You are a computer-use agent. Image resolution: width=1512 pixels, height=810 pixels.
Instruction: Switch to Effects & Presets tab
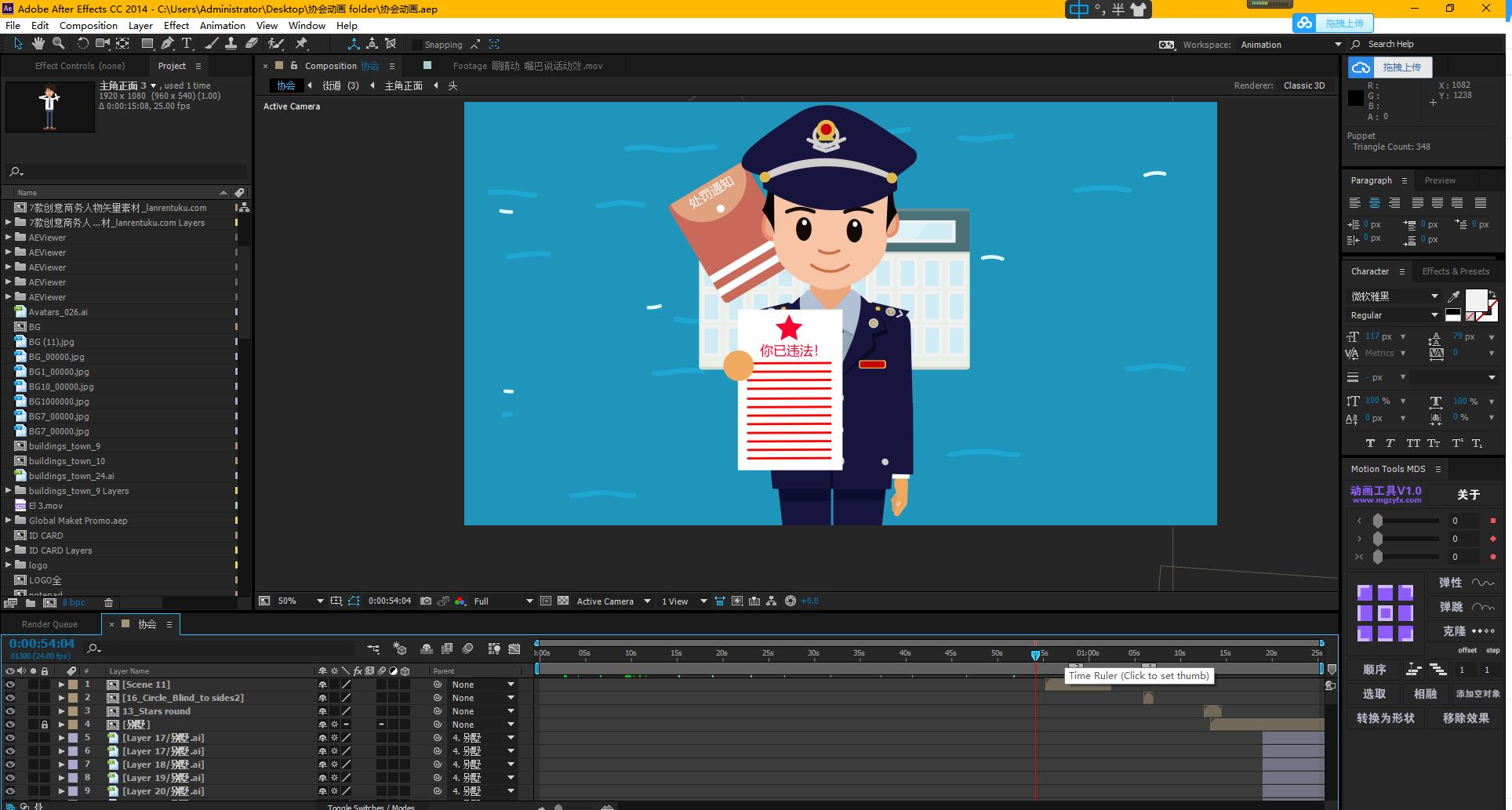point(1456,271)
